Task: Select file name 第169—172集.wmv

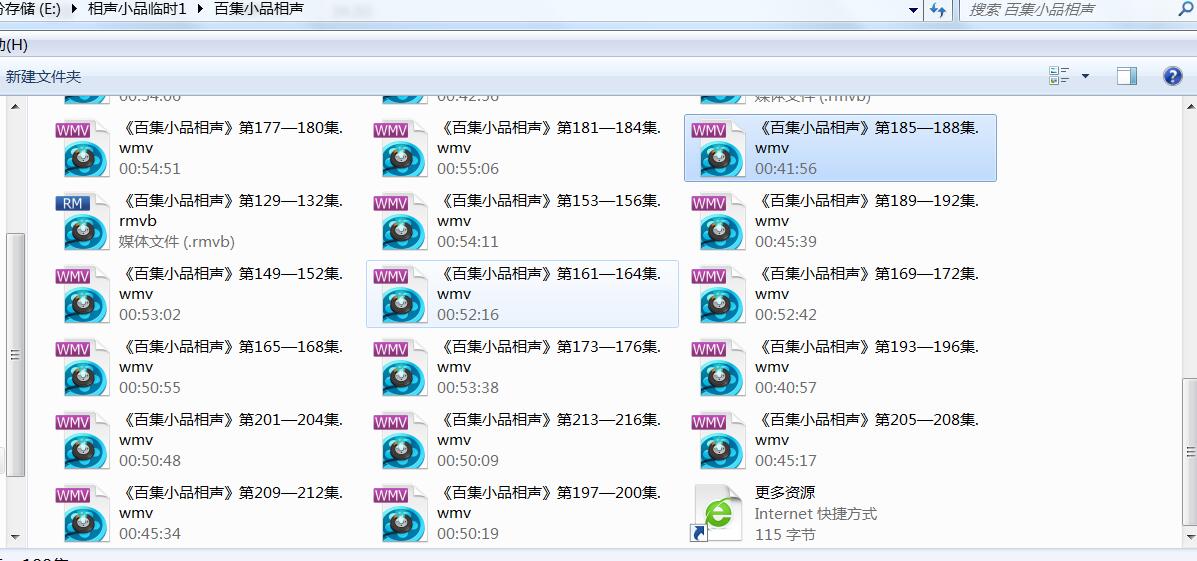Action: click(x=867, y=284)
